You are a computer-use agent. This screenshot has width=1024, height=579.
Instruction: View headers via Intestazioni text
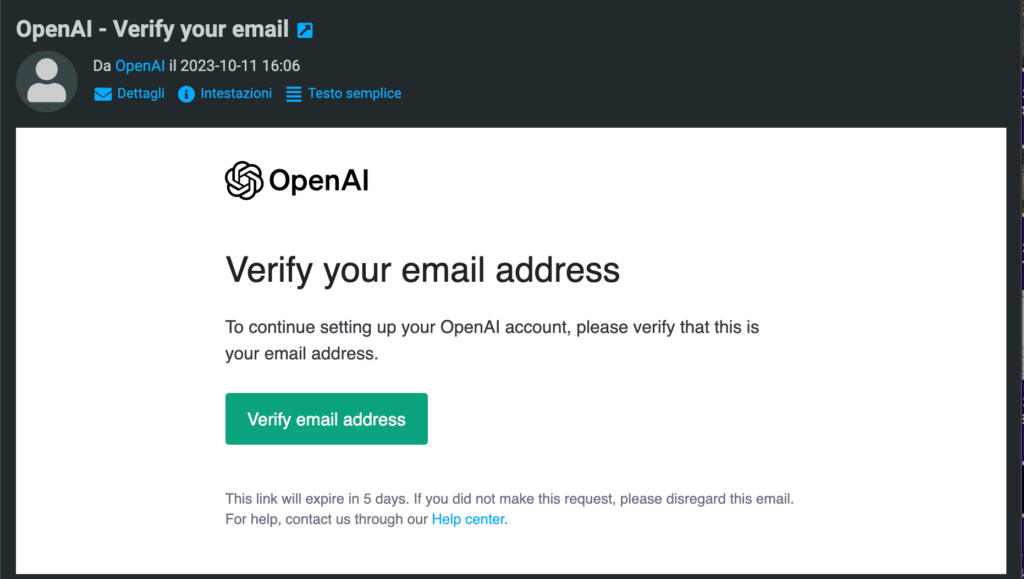236,93
